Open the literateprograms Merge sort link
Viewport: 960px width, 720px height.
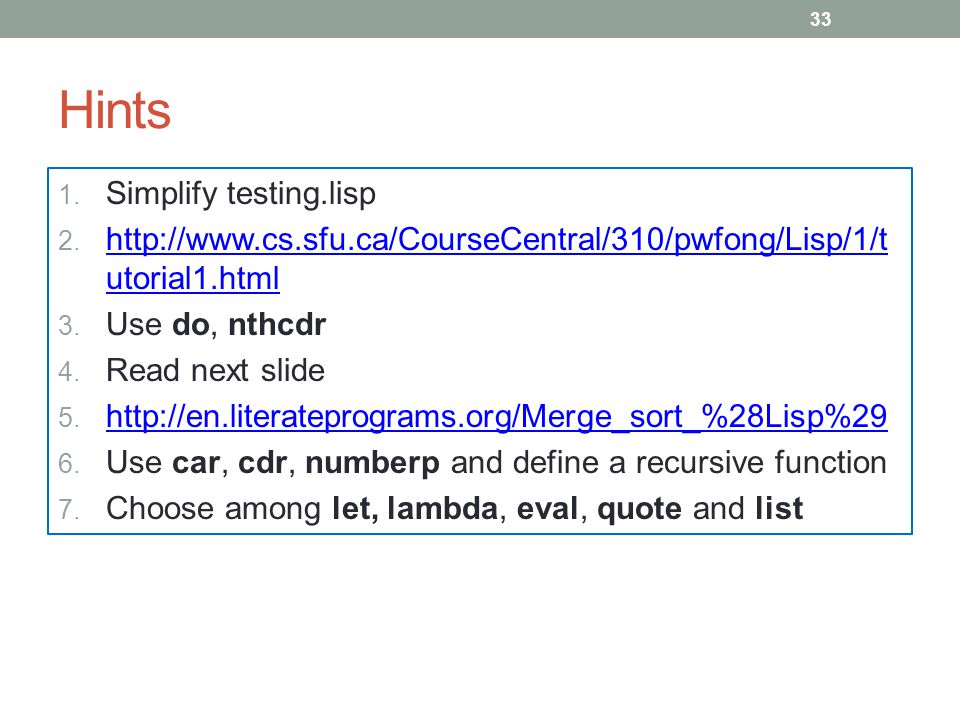[x=497, y=417]
